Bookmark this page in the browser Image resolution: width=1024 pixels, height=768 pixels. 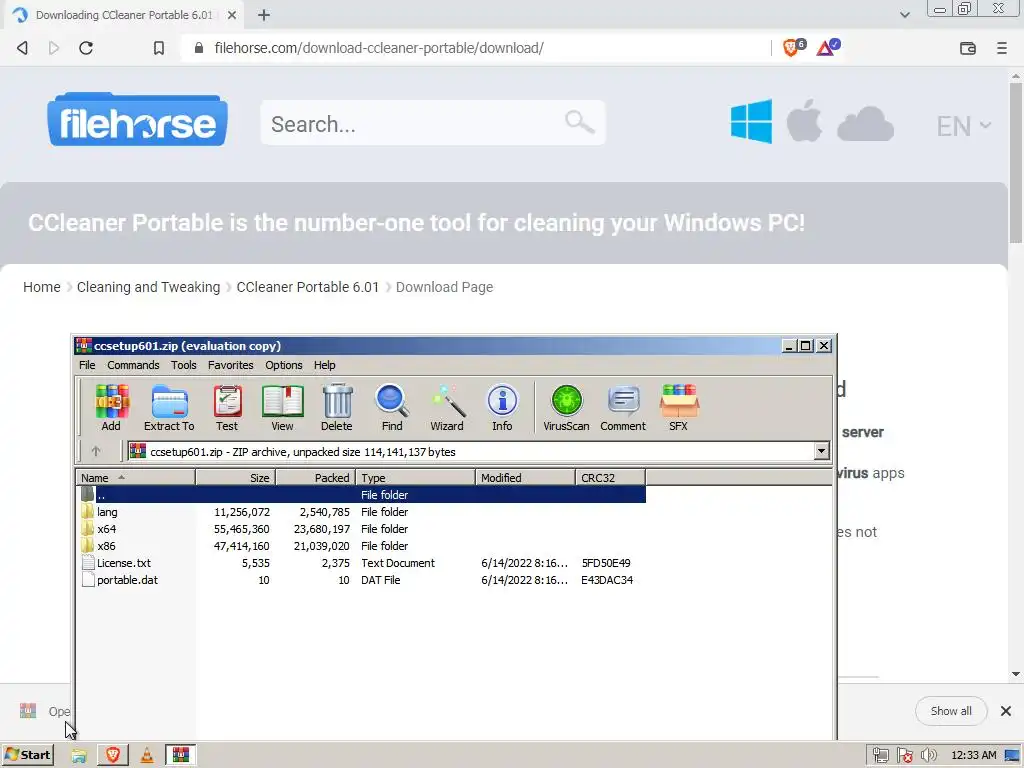[159, 48]
